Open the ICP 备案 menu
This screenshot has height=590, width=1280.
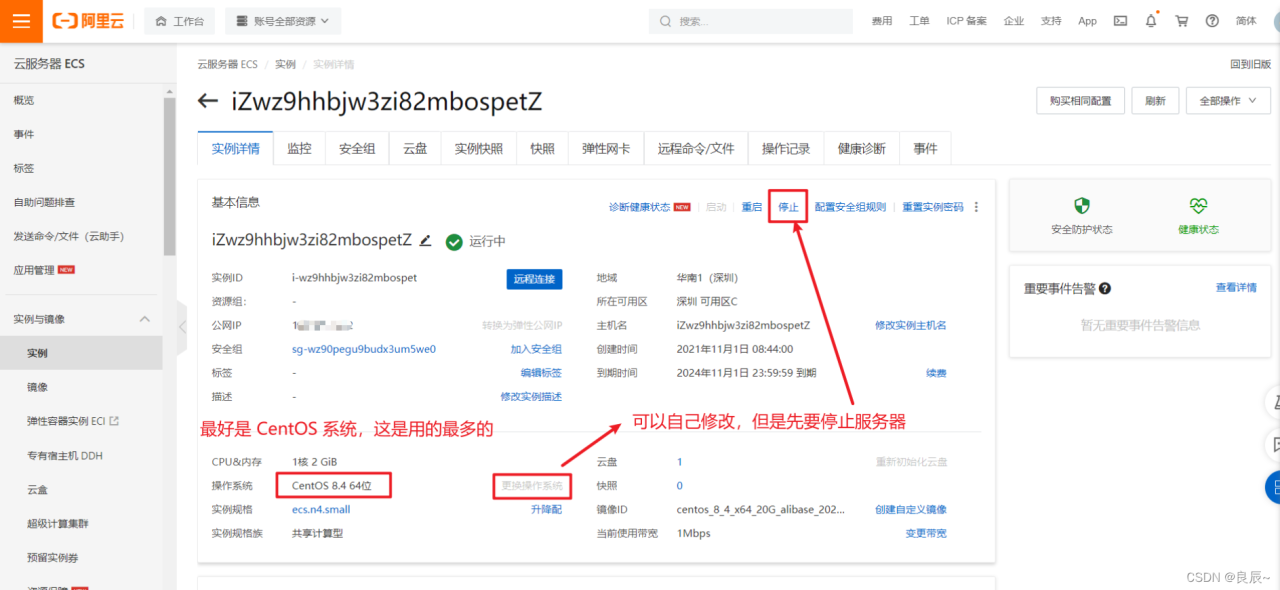(x=966, y=21)
